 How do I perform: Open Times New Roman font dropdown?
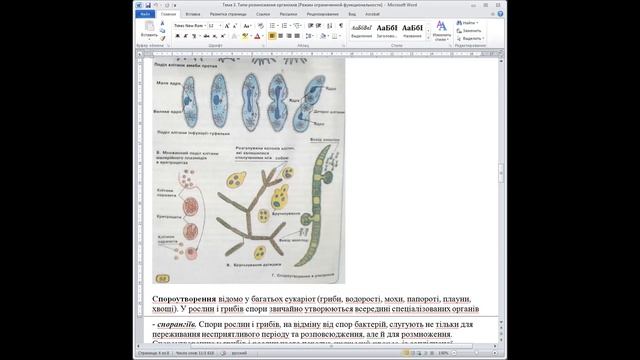[x=205, y=26]
